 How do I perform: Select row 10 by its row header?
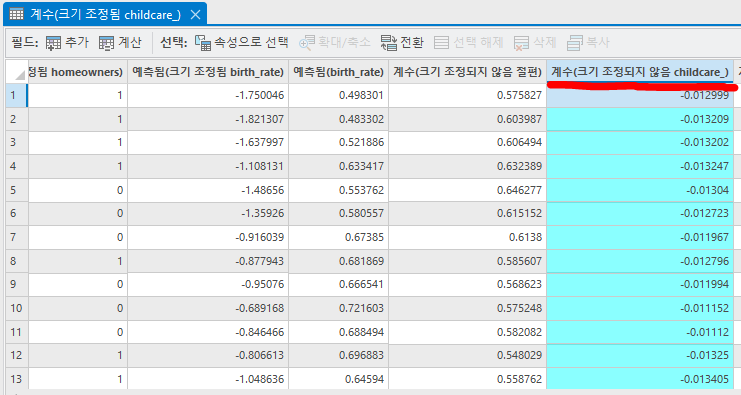pos(17,308)
